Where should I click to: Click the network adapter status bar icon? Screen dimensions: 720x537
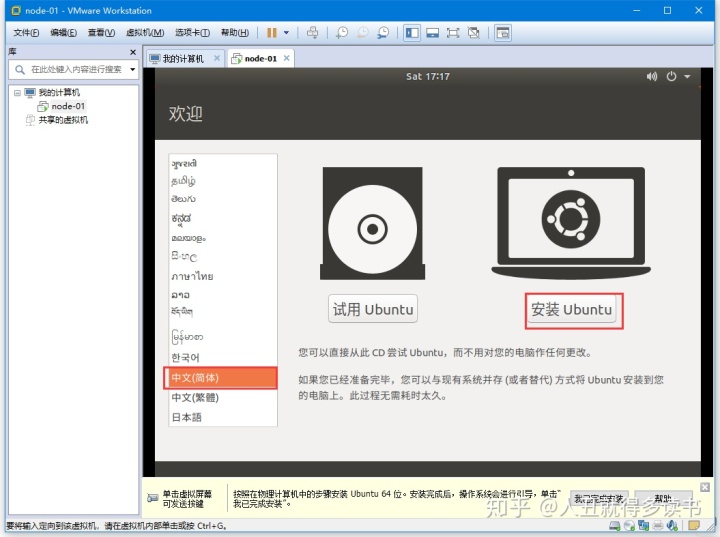[x=643, y=525]
